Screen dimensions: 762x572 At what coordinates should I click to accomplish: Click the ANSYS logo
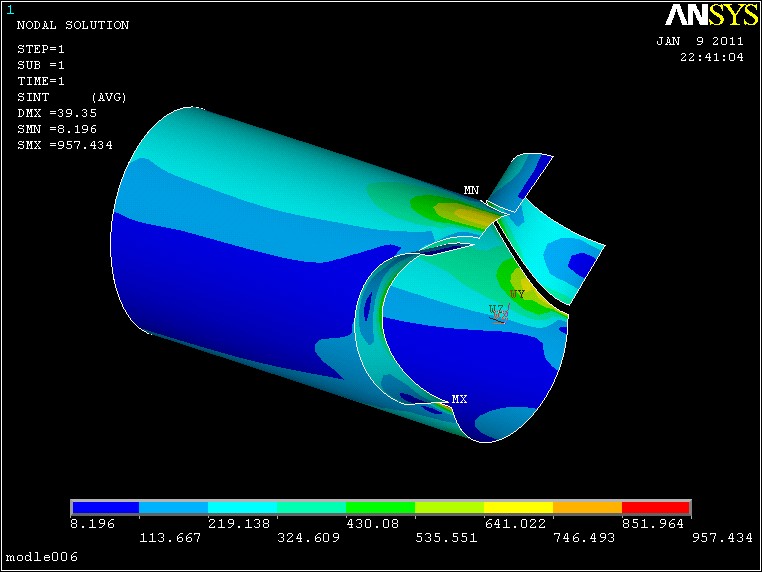click(711, 15)
